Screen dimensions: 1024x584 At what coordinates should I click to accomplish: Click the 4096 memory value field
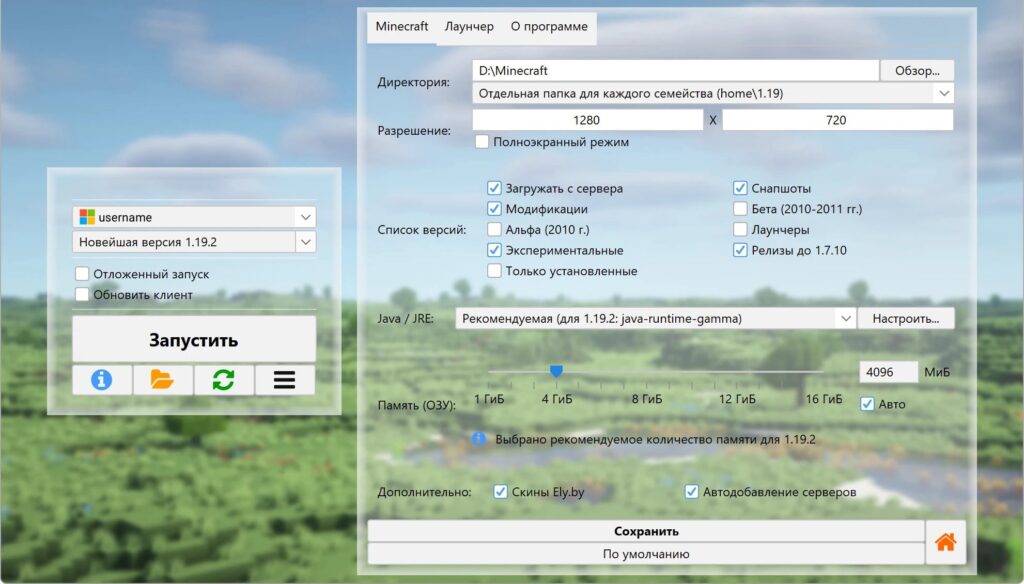click(888, 372)
